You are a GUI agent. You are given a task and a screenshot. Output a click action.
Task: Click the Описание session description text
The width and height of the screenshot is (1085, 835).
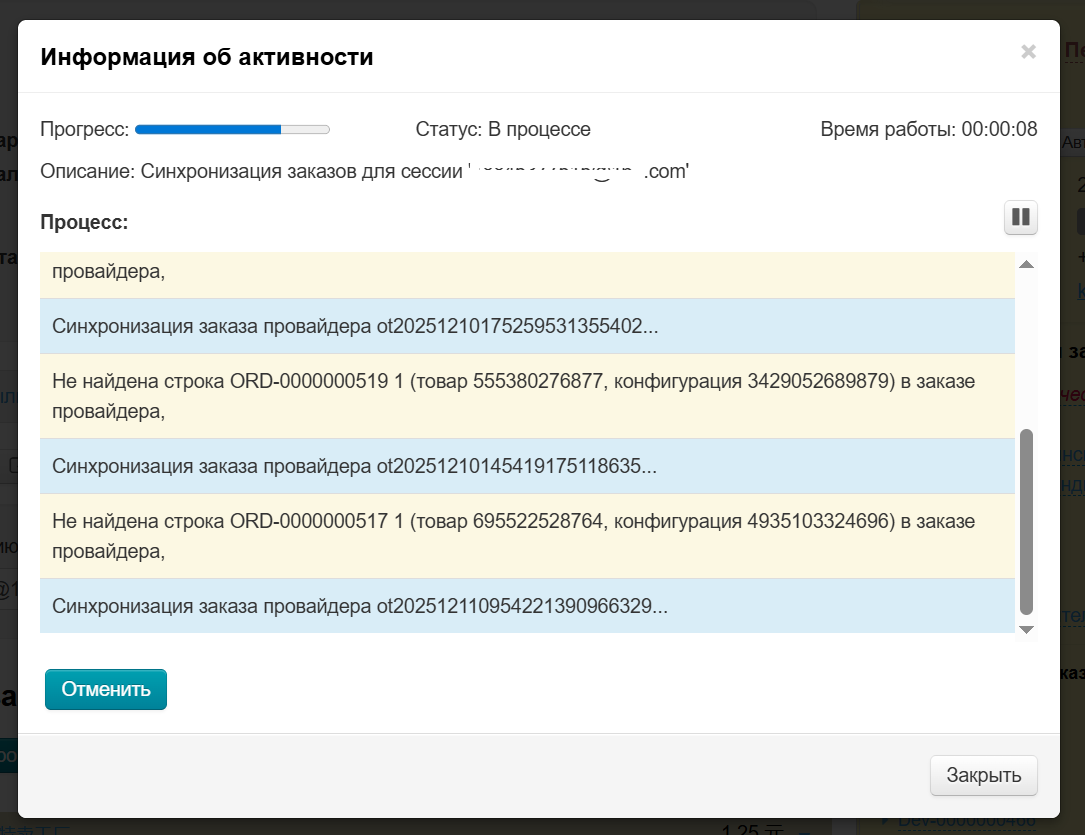(365, 171)
